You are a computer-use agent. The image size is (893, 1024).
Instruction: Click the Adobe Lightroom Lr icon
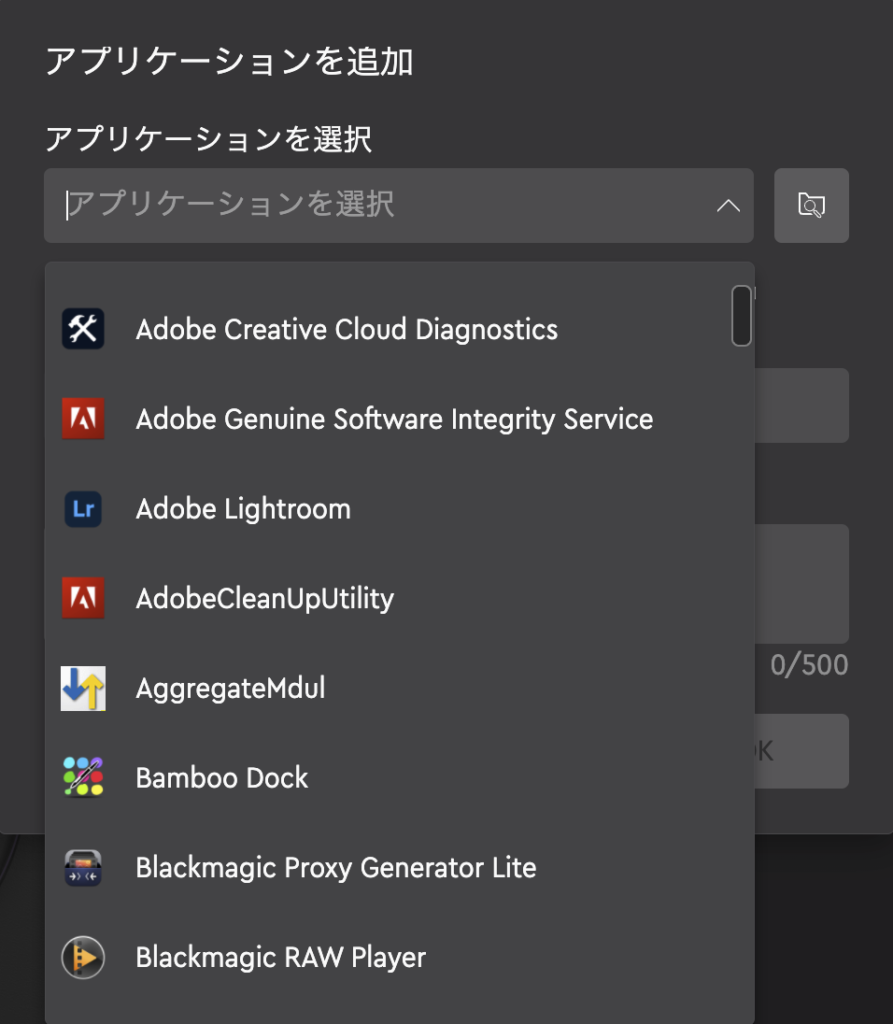(x=83, y=509)
